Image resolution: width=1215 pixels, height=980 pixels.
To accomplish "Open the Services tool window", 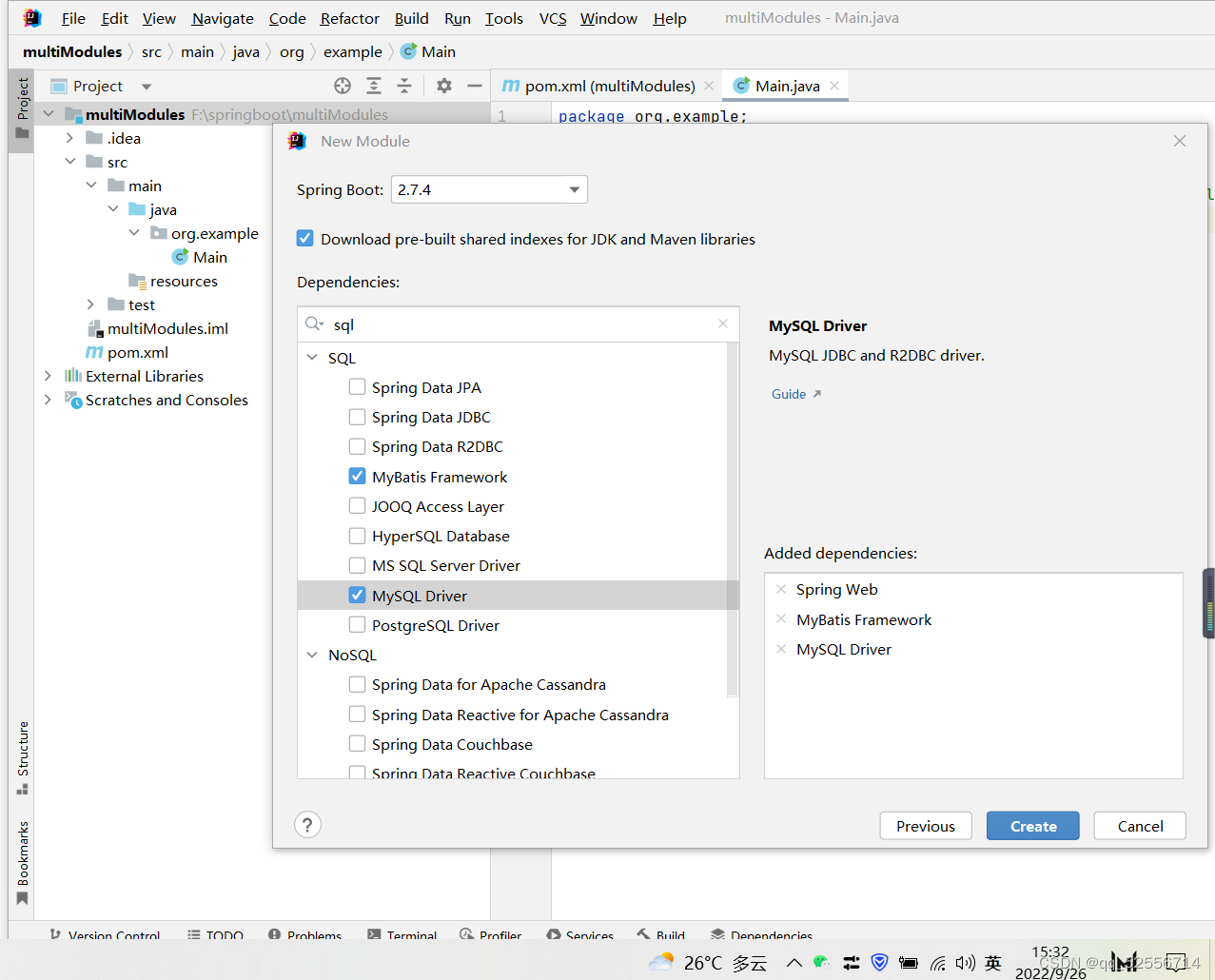I will point(580,934).
